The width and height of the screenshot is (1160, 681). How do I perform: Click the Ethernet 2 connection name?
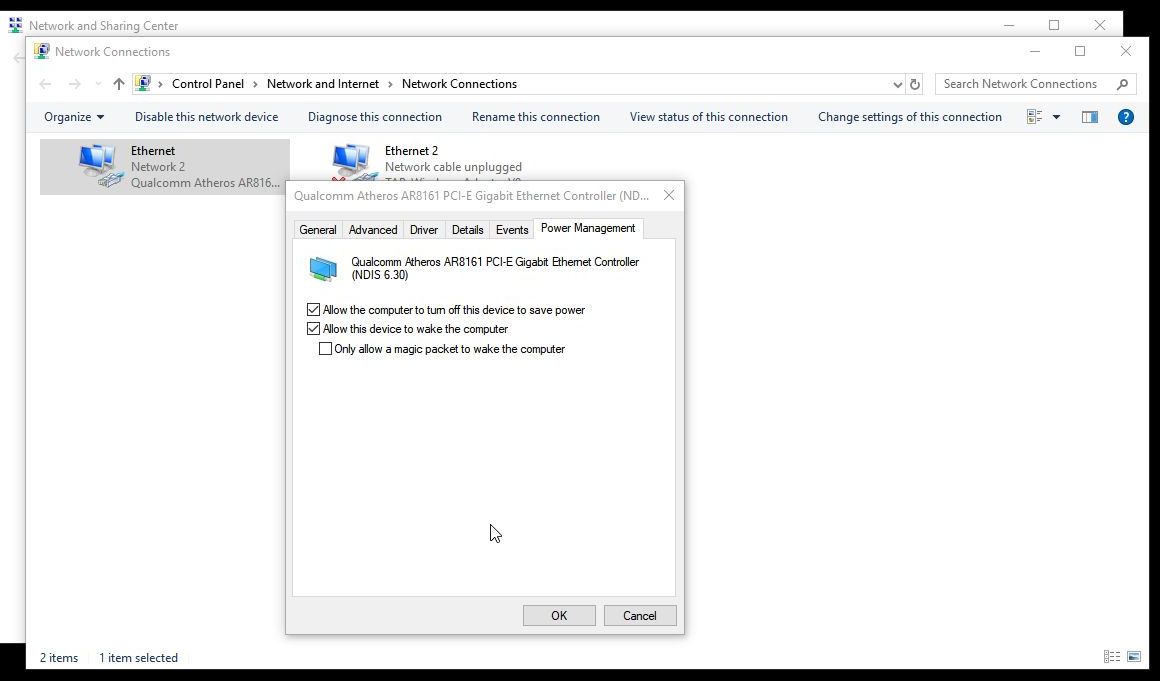click(411, 151)
